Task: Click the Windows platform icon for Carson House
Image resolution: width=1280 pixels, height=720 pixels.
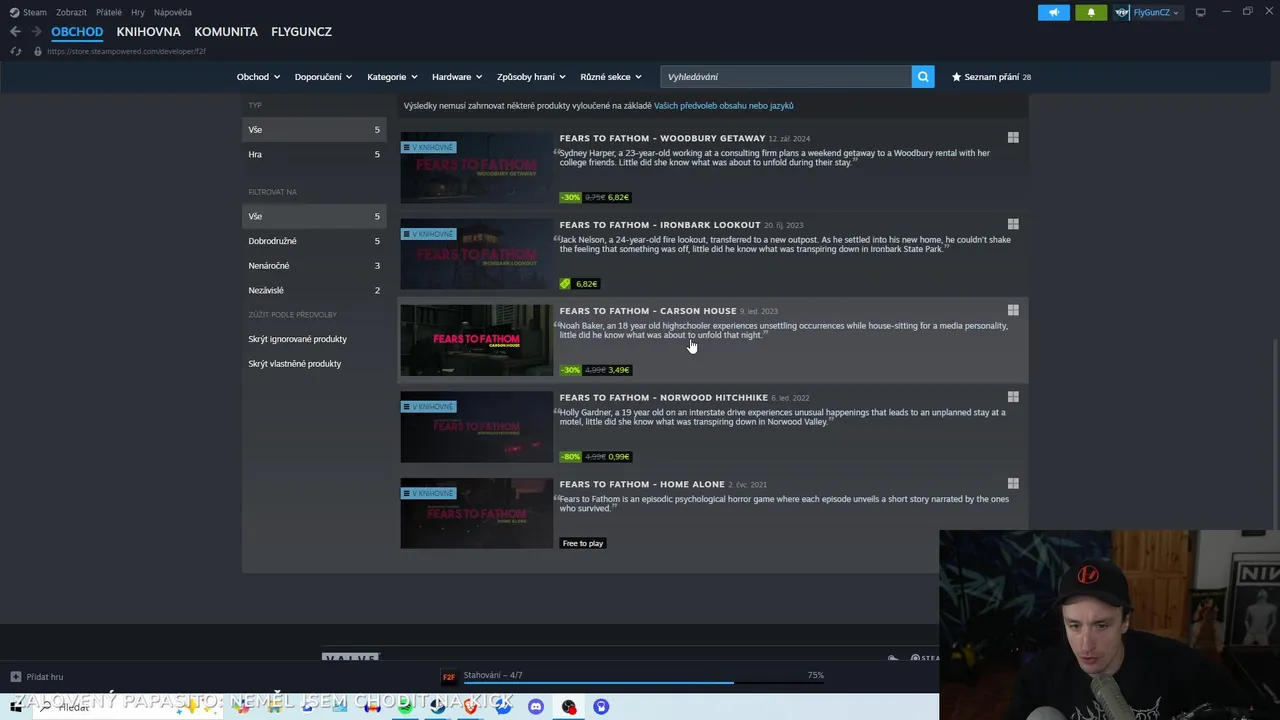Action: click(1013, 311)
